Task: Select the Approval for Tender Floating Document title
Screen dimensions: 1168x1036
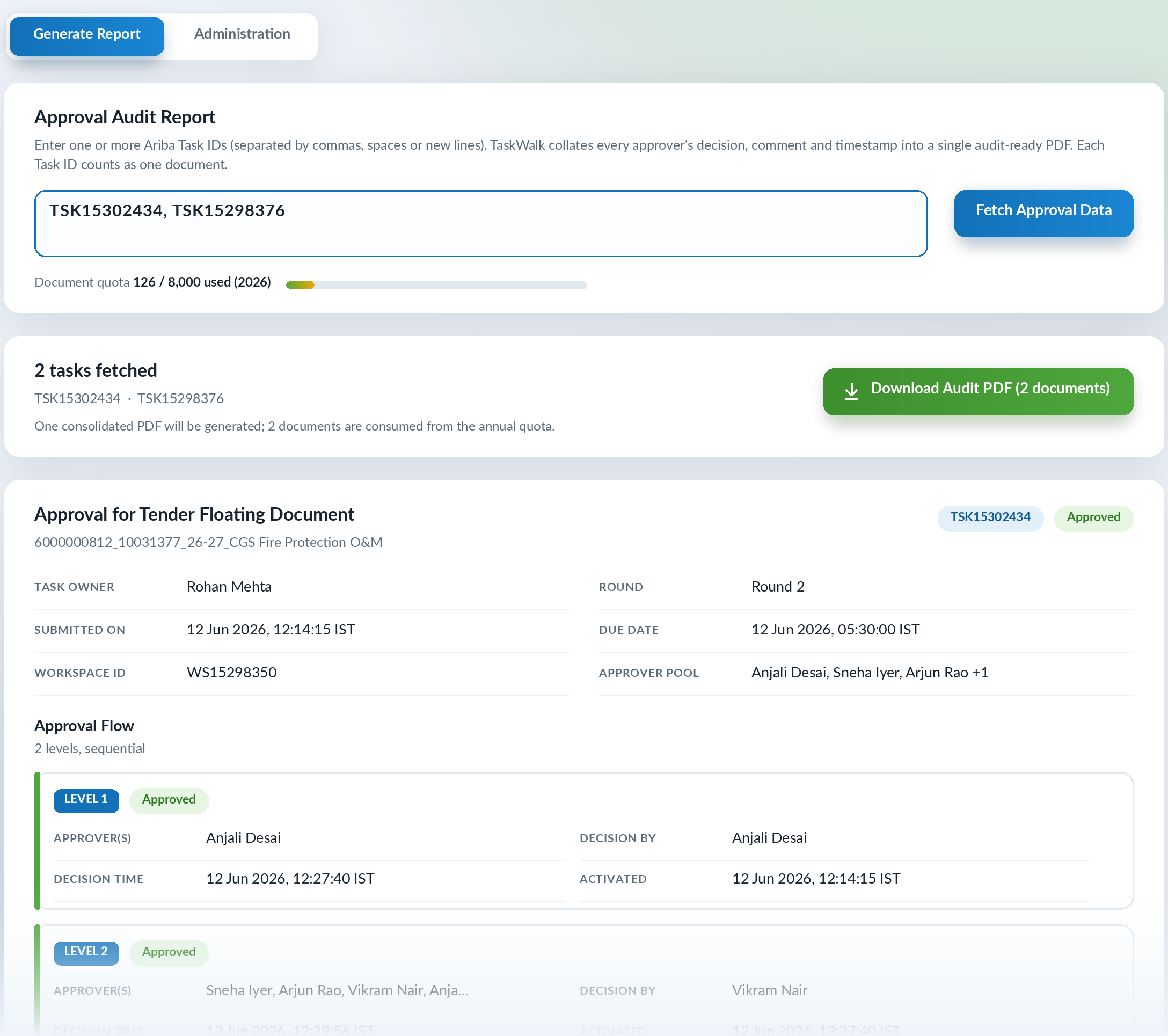Action: click(x=194, y=514)
